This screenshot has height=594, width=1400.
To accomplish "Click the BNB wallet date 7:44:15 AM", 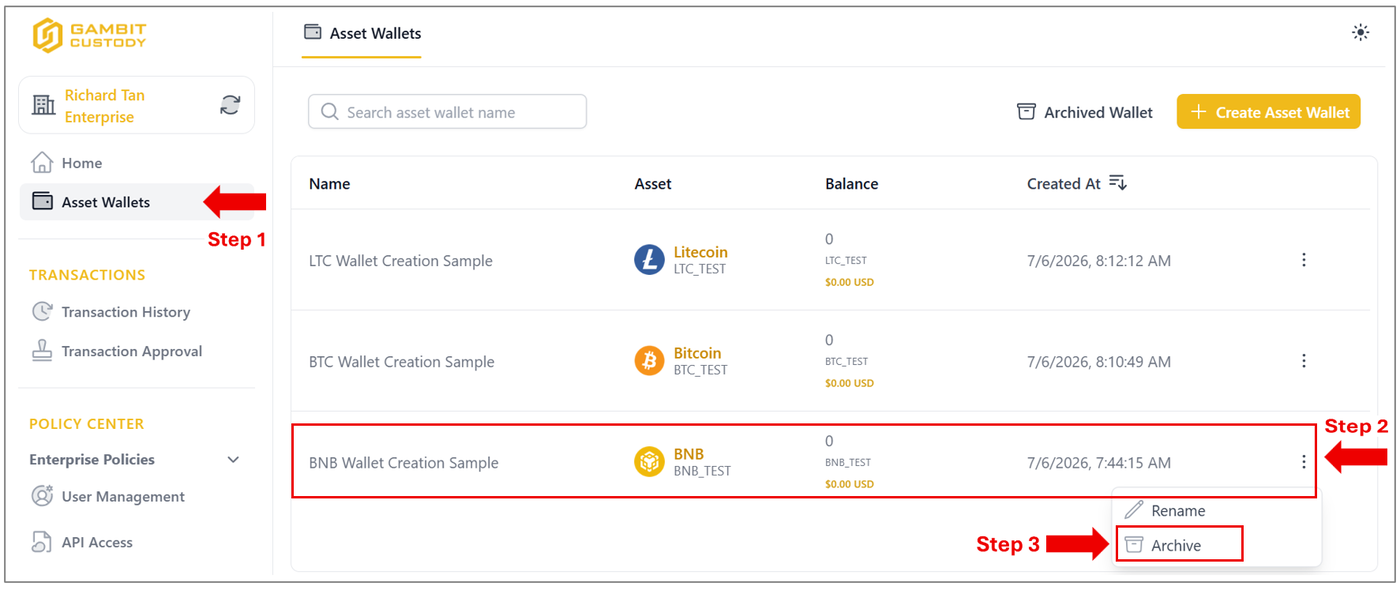I will tap(1098, 463).
